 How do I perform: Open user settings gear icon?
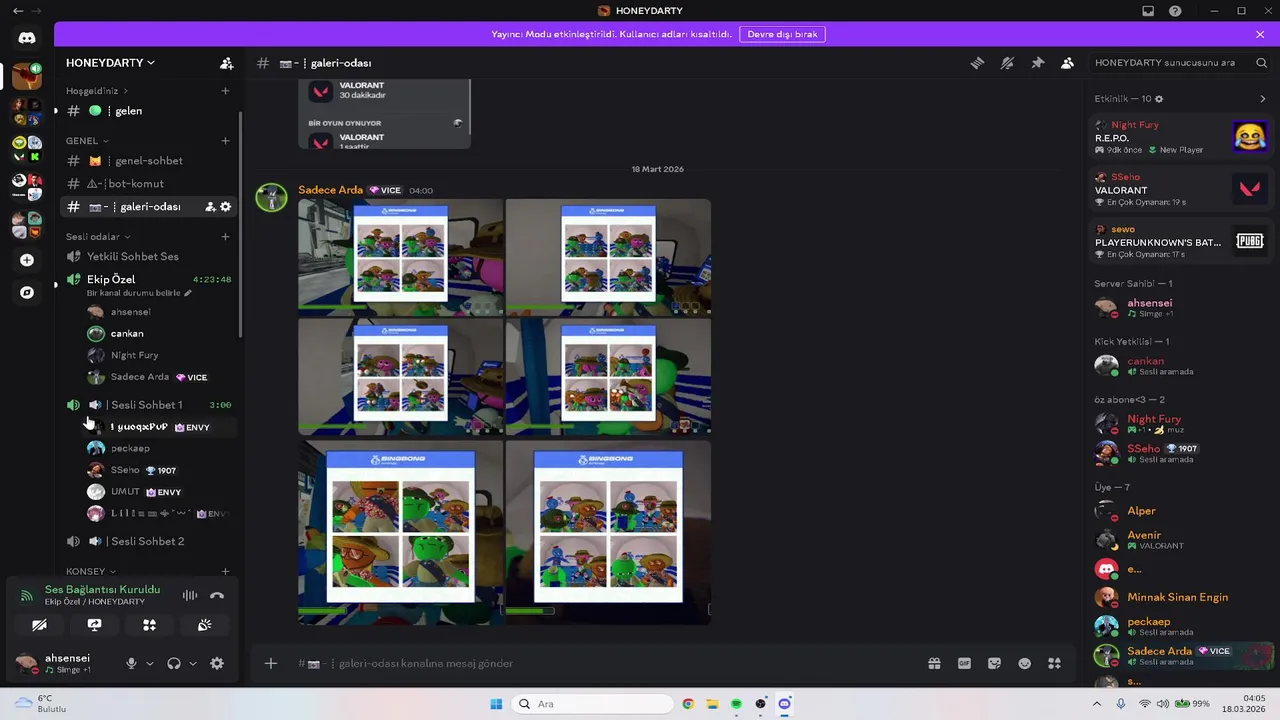point(217,663)
